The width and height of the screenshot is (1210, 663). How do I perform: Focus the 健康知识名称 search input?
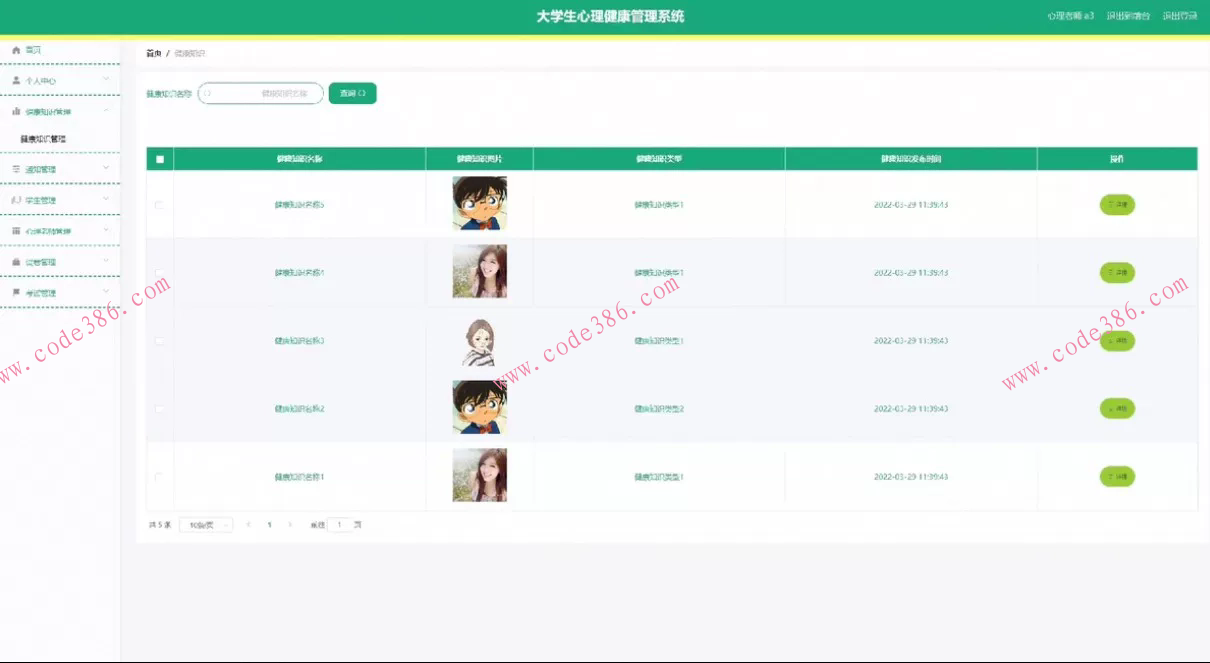click(x=261, y=93)
